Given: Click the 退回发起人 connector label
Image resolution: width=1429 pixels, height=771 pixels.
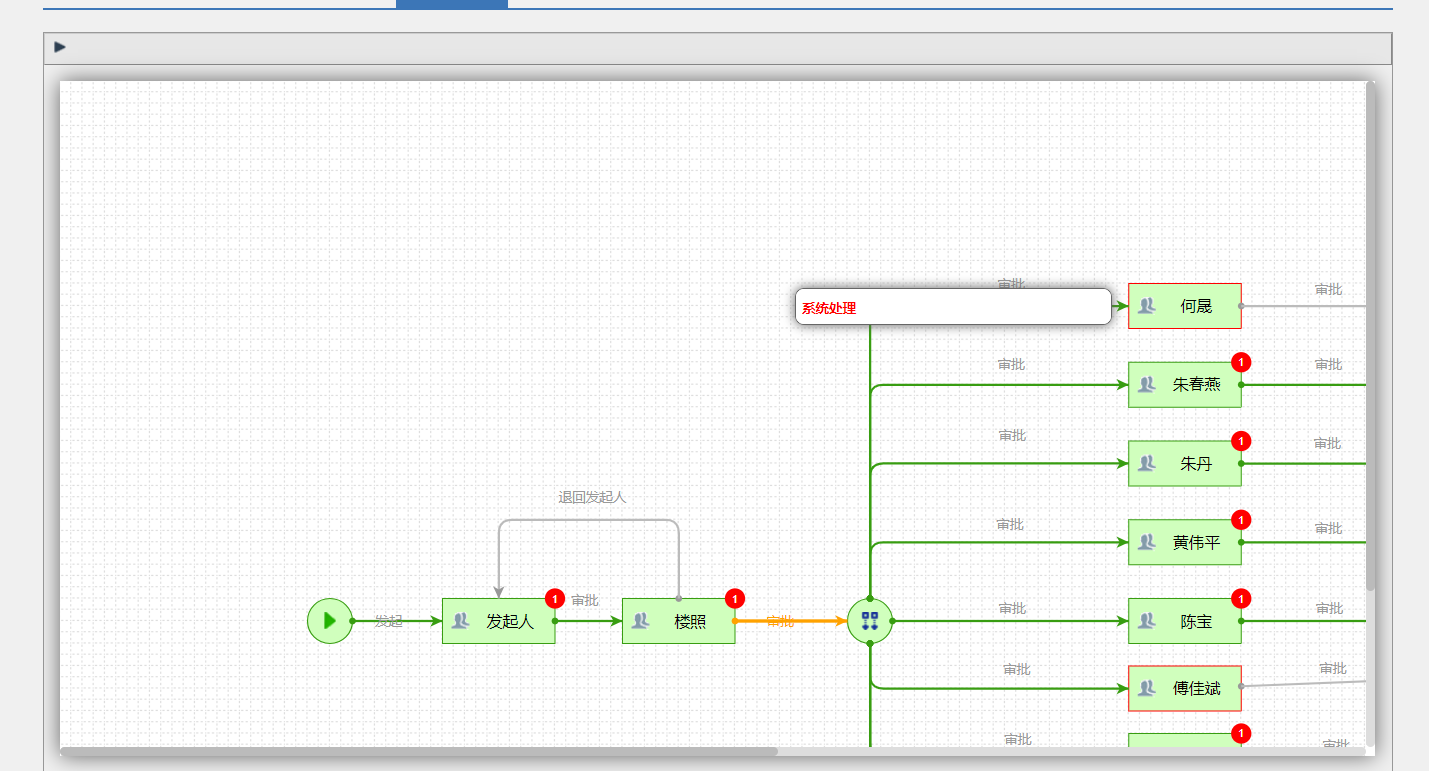Looking at the screenshot, I should [x=592, y=497].
